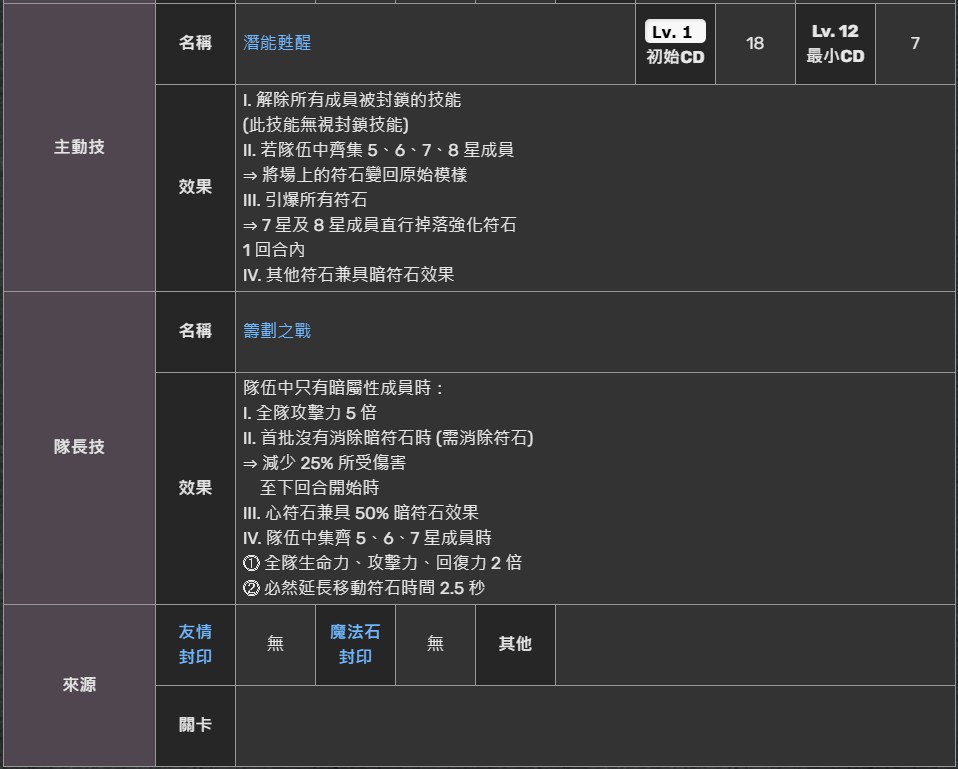Open the 潛能甦醒 active skill link
Image resolution: width=958 pixels, height=769 pixels.
277,43
